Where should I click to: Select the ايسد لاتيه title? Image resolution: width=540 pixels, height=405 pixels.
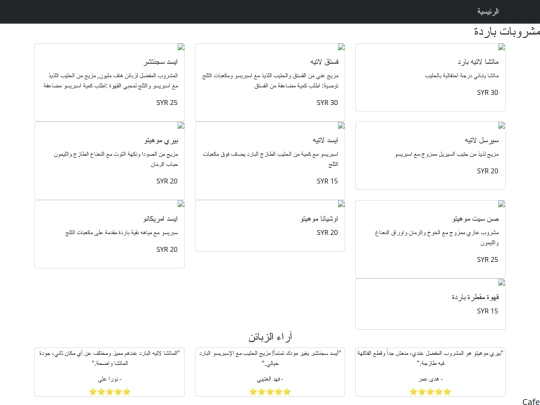point(325,141)
